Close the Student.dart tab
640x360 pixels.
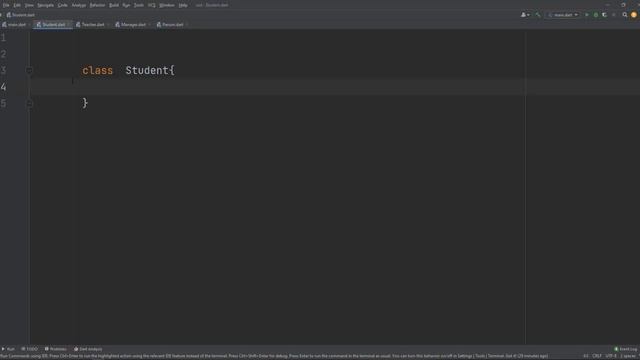pos(69,25)
